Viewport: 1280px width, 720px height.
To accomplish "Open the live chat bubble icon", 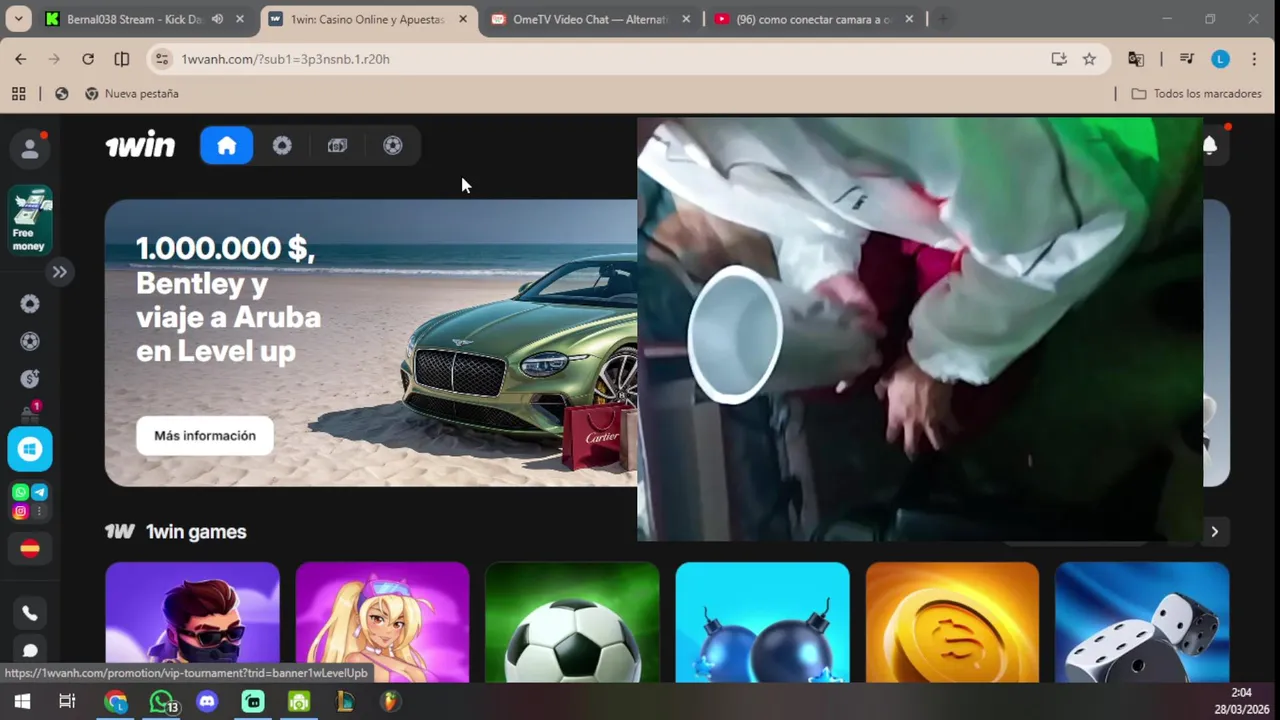I will click(30, 651).
